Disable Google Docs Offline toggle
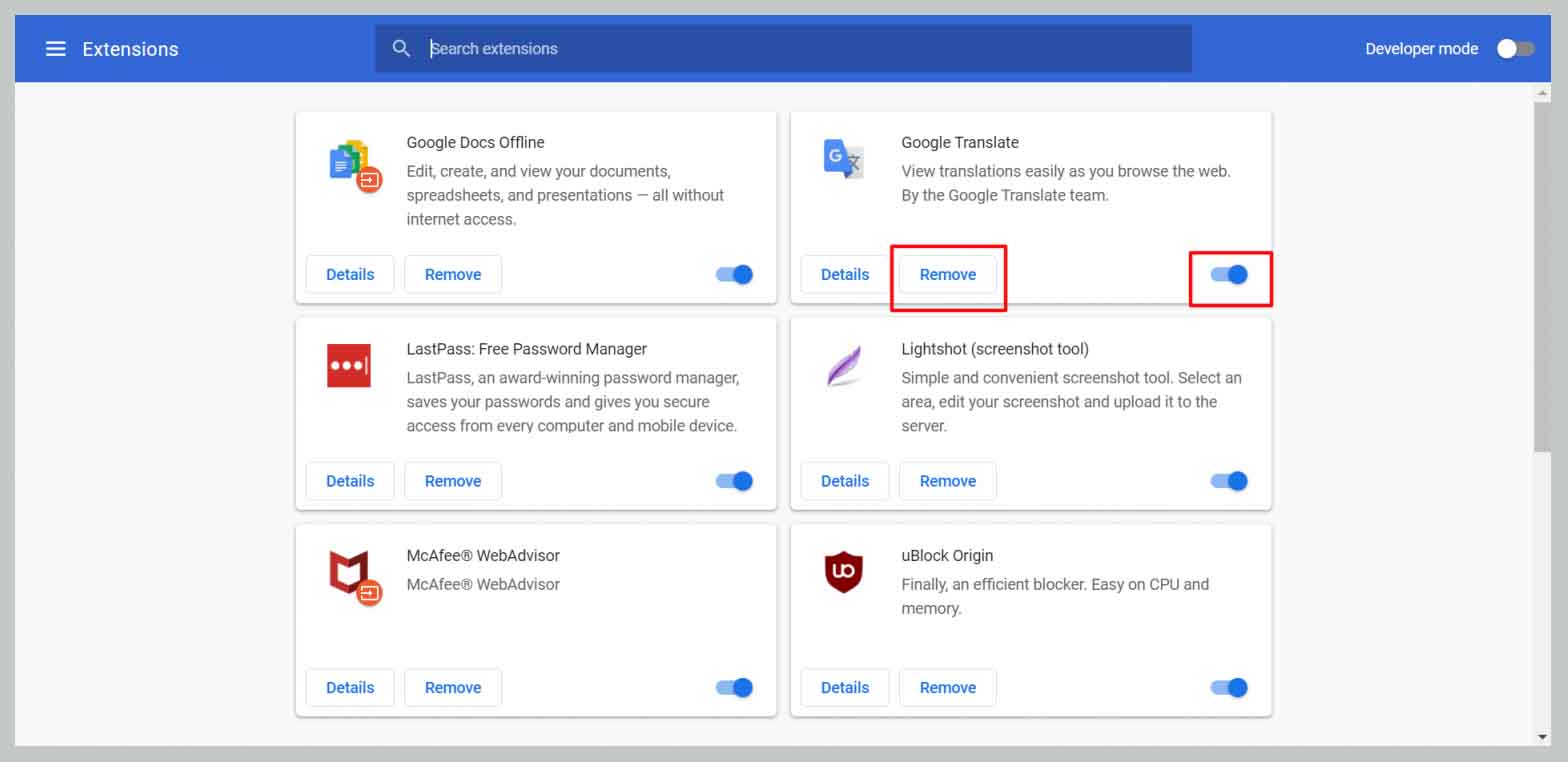 click(734, 274)
